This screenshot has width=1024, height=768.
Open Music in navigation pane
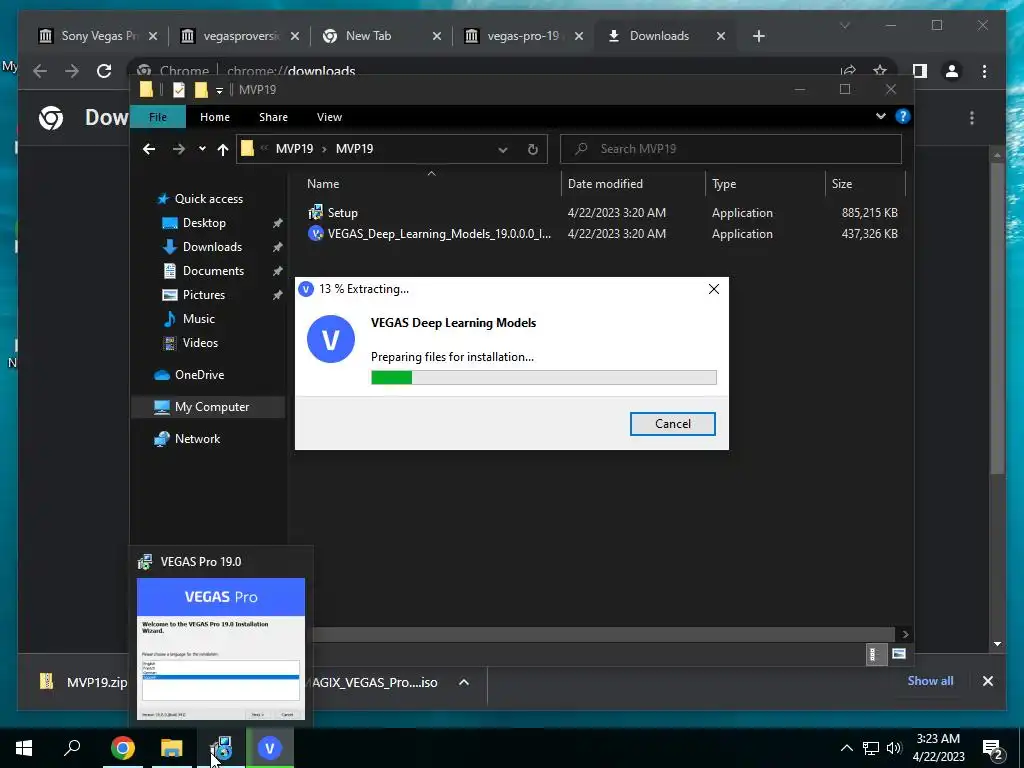(199, 319)
